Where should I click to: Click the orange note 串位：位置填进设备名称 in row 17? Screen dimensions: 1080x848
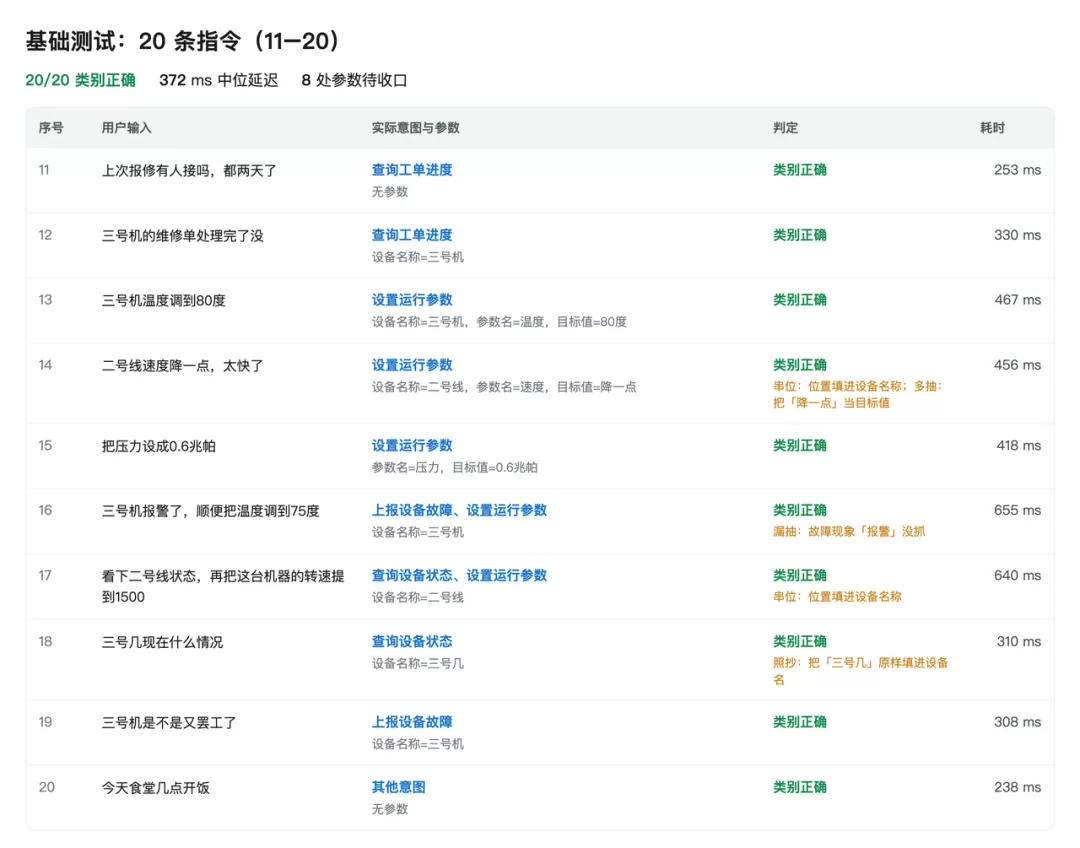[x=838, y=597]
